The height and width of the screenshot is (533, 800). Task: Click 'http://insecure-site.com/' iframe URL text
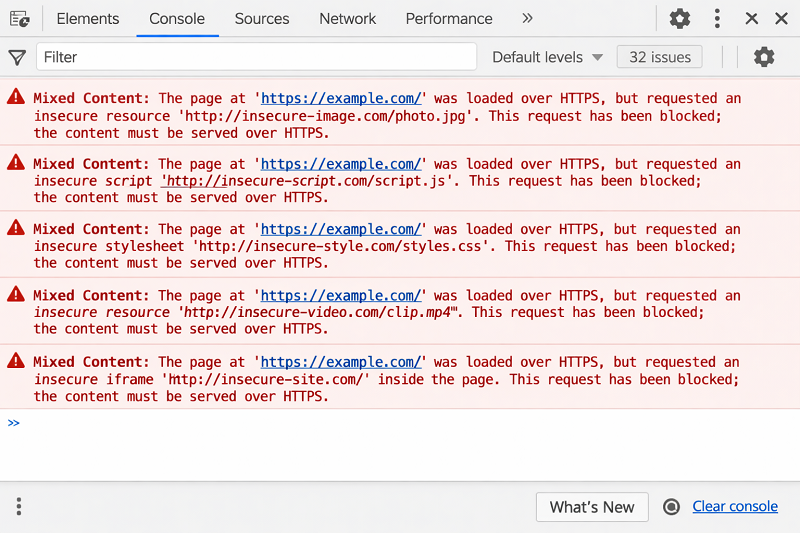[266, 379]
